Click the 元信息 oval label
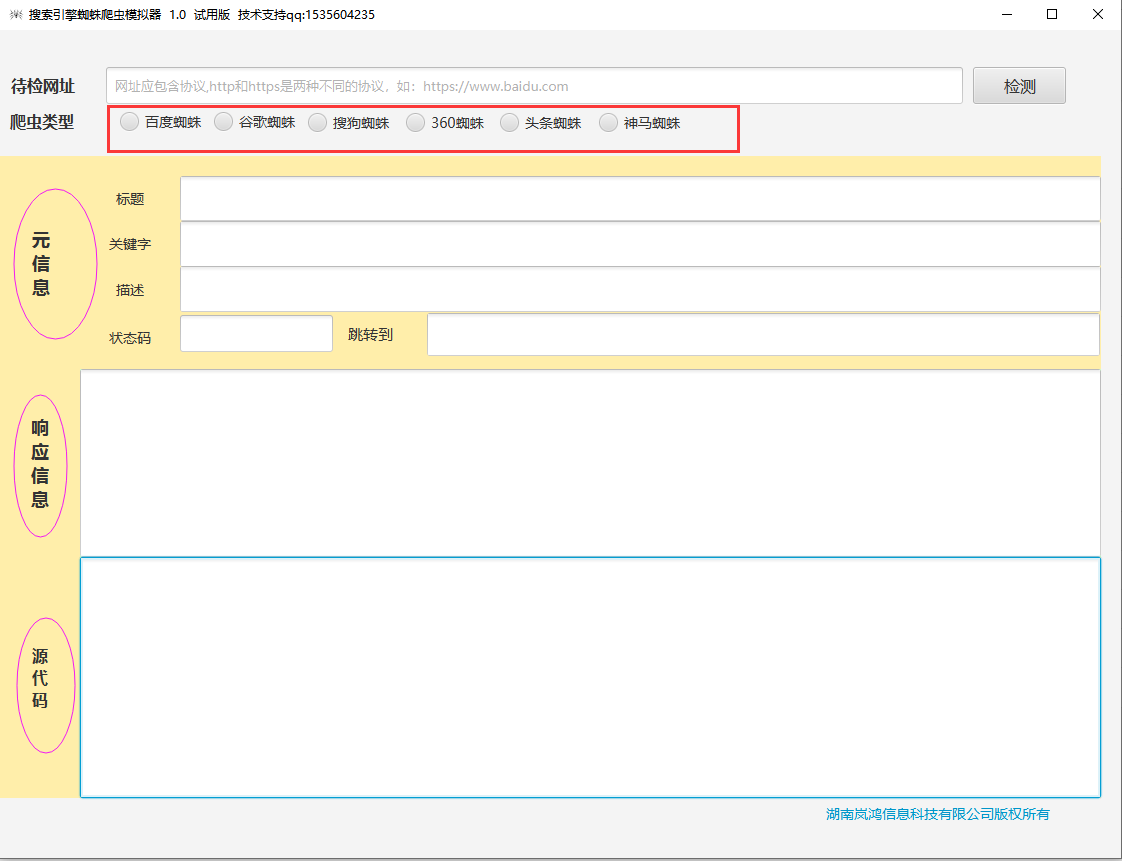1122x861 pixels. [55, 264]
